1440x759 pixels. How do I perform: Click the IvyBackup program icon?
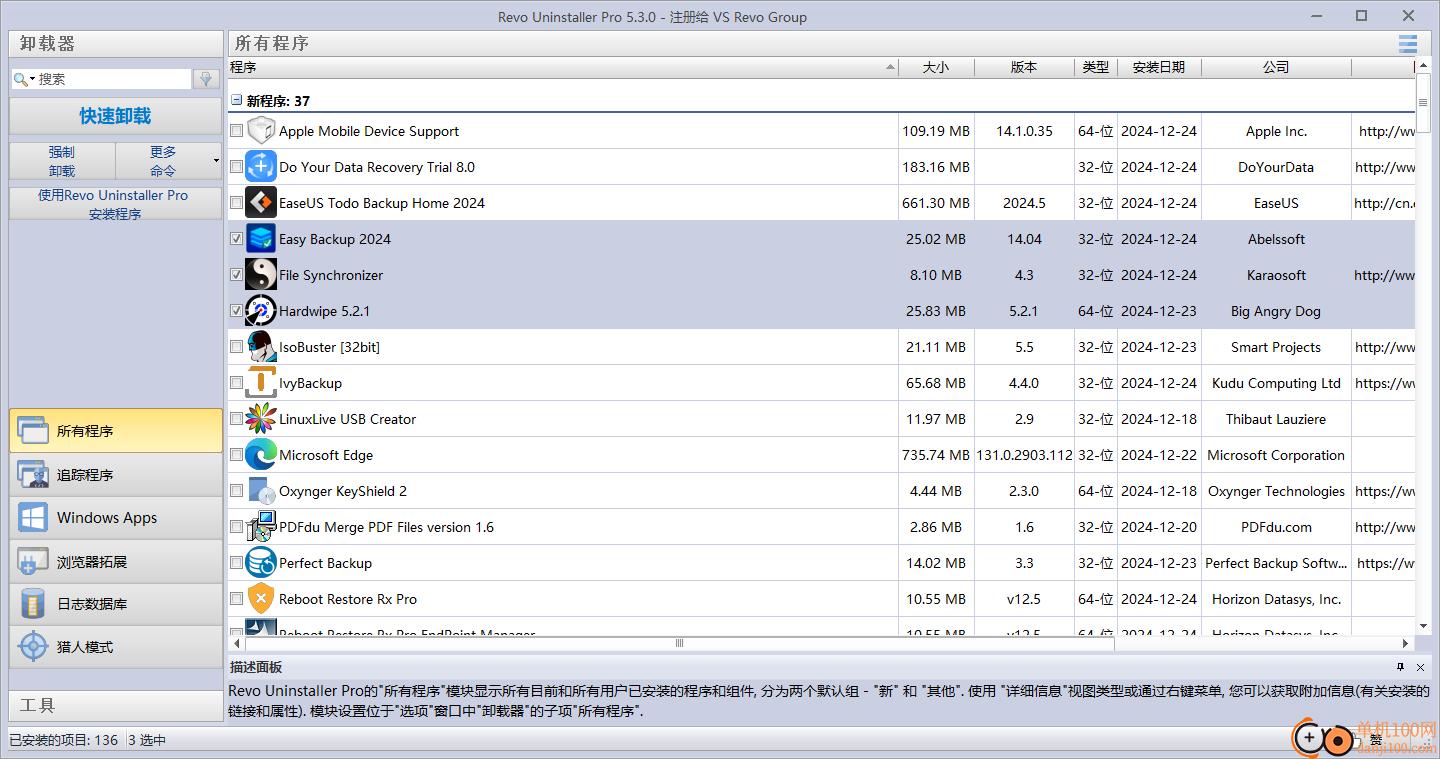(x=261, y=383)
